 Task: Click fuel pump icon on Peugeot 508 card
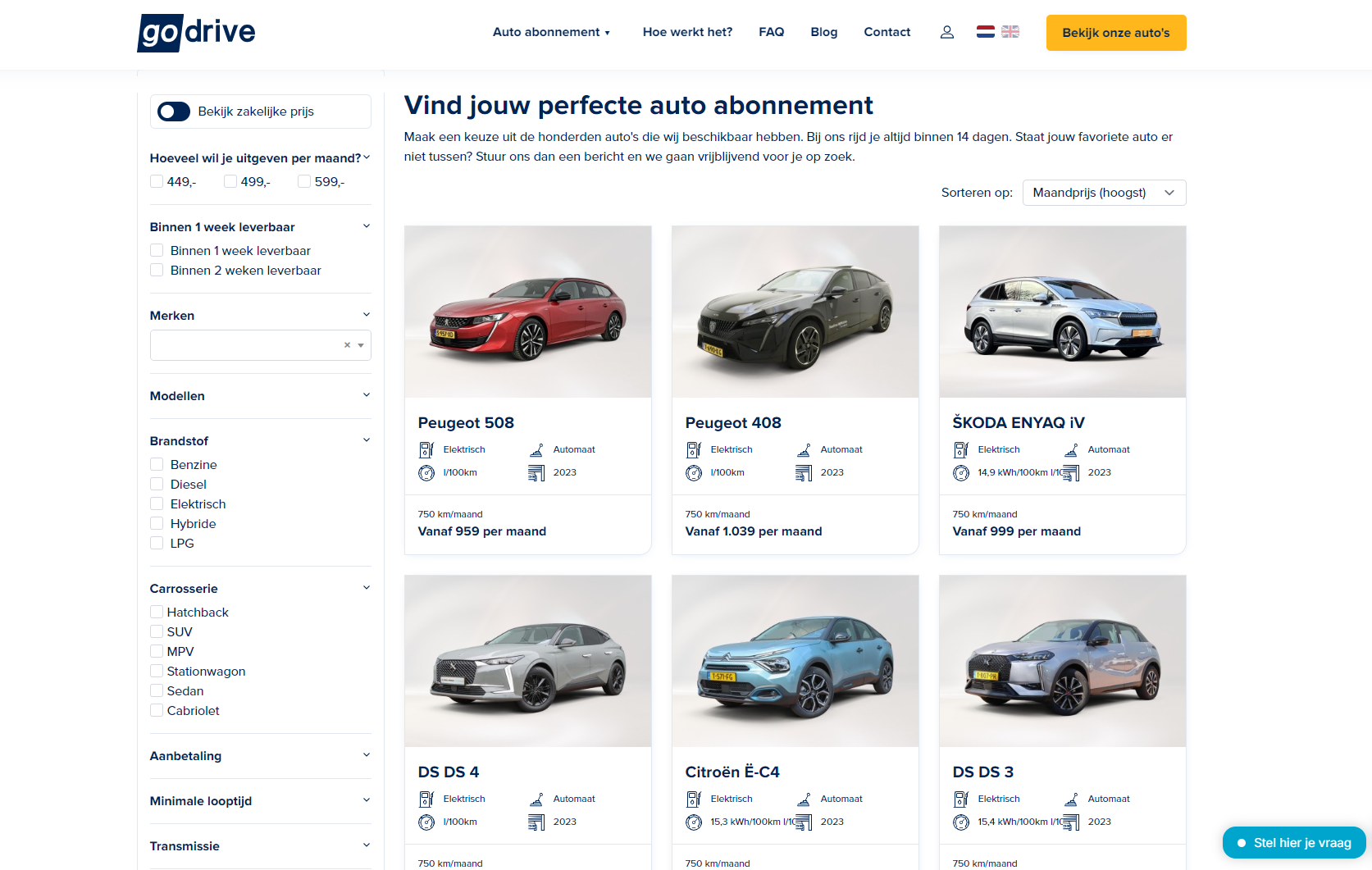(426, 449)
